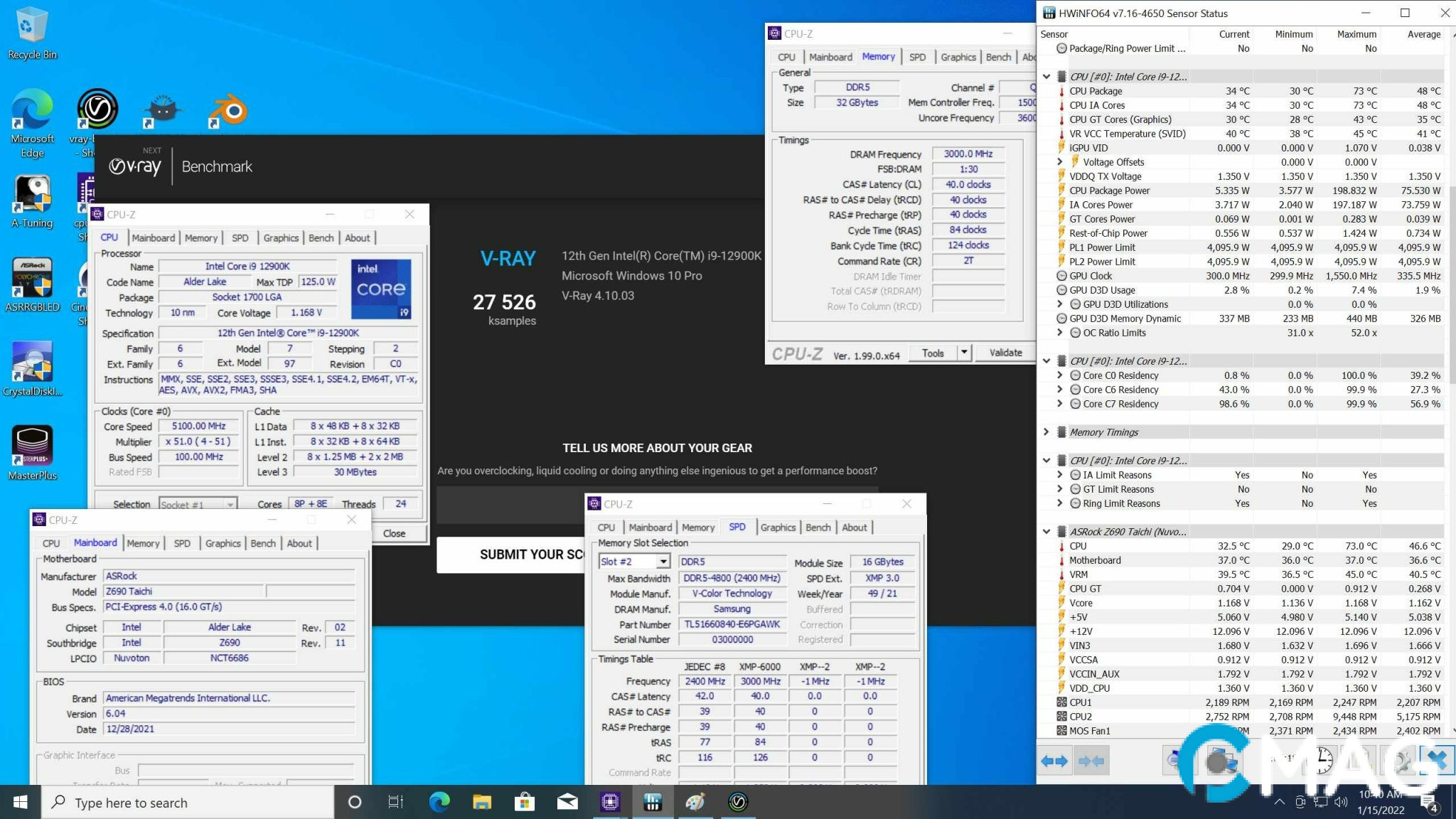Click the clock icon in HWiNFO toolbar
1456x819 pixels.
point(1323,761)
